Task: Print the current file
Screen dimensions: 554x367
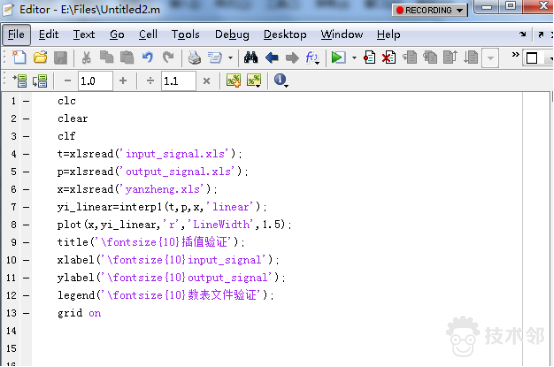Action: point(194,58)
